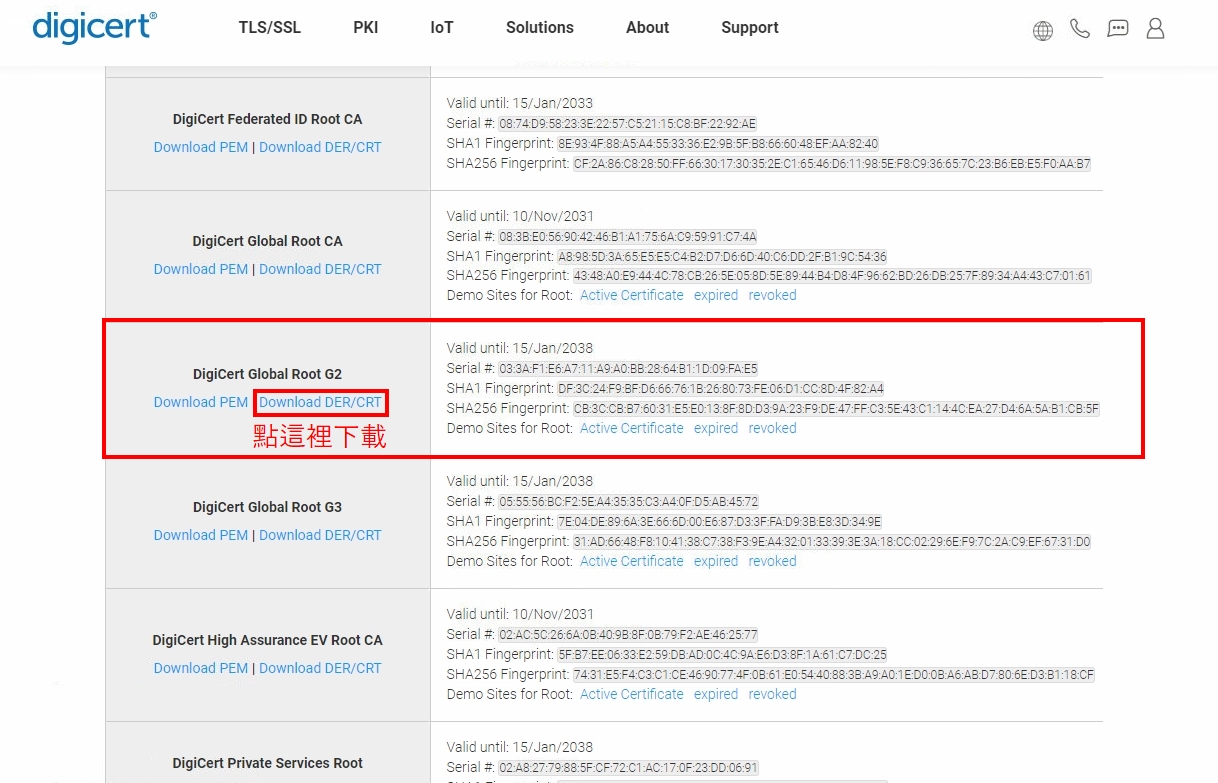Click the DigiCert Global Root CA title

click(268, 241)
